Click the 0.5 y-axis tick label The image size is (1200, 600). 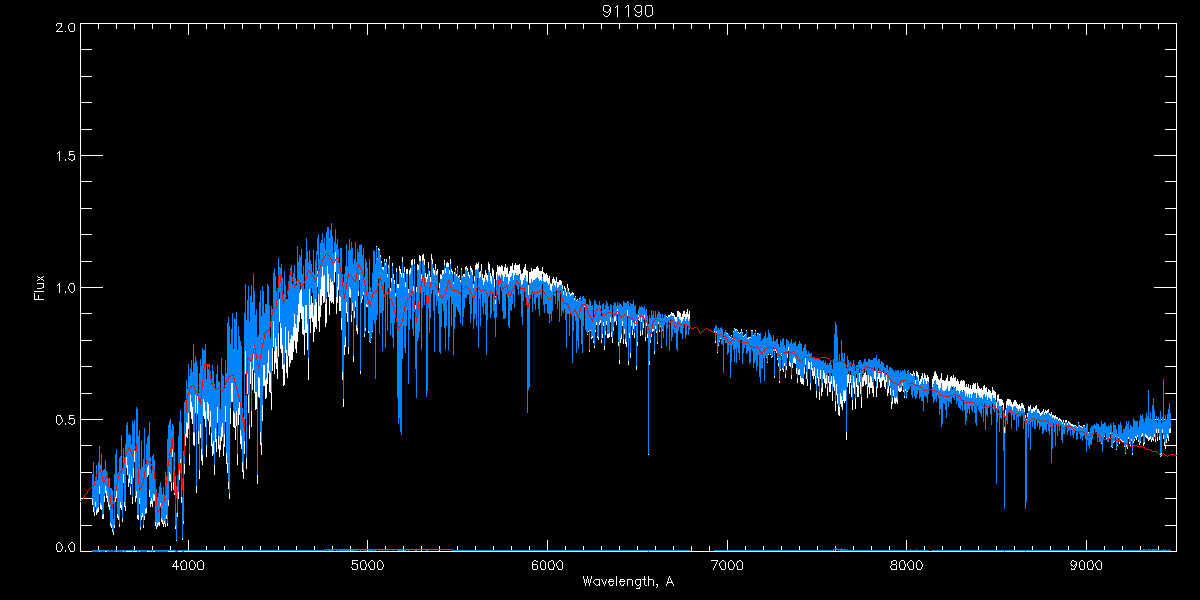click(x=65, y=419)
